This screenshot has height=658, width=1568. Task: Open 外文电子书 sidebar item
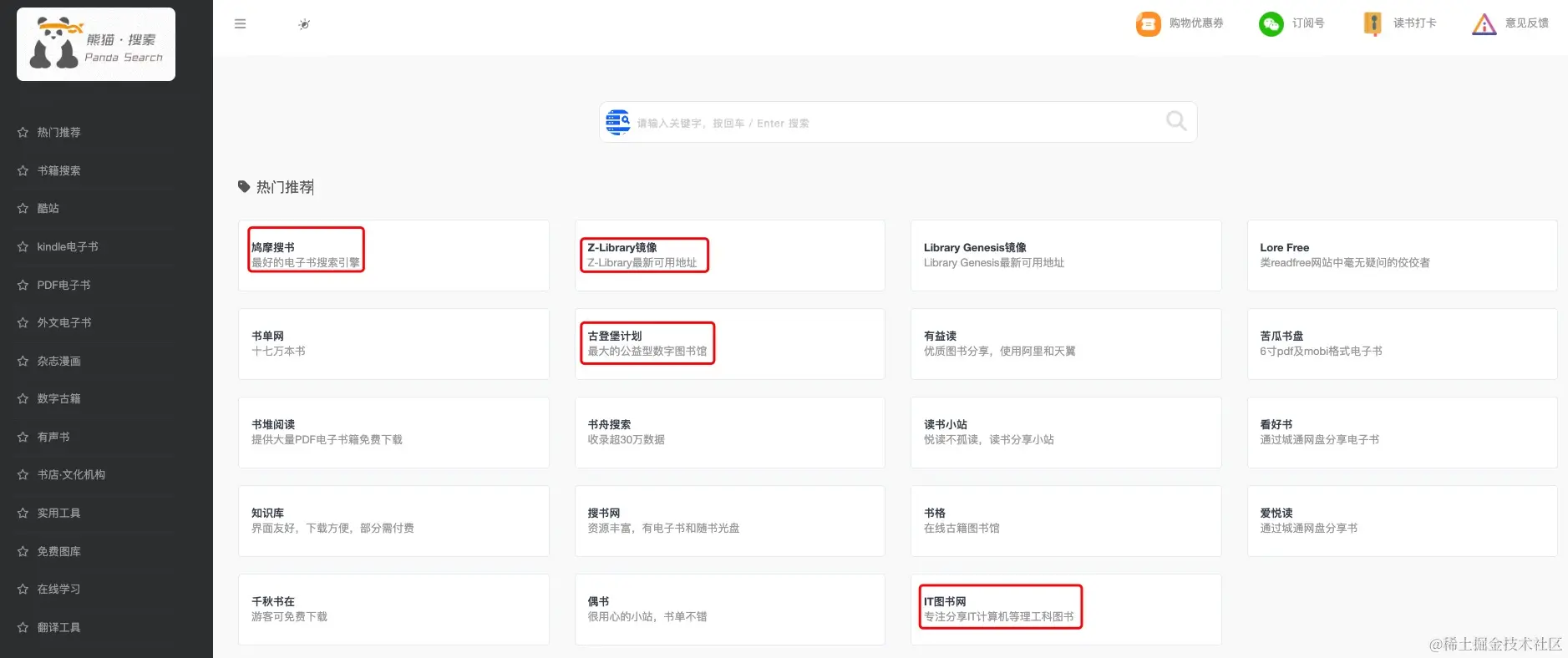pyautogui.click(x=64, y=322)
